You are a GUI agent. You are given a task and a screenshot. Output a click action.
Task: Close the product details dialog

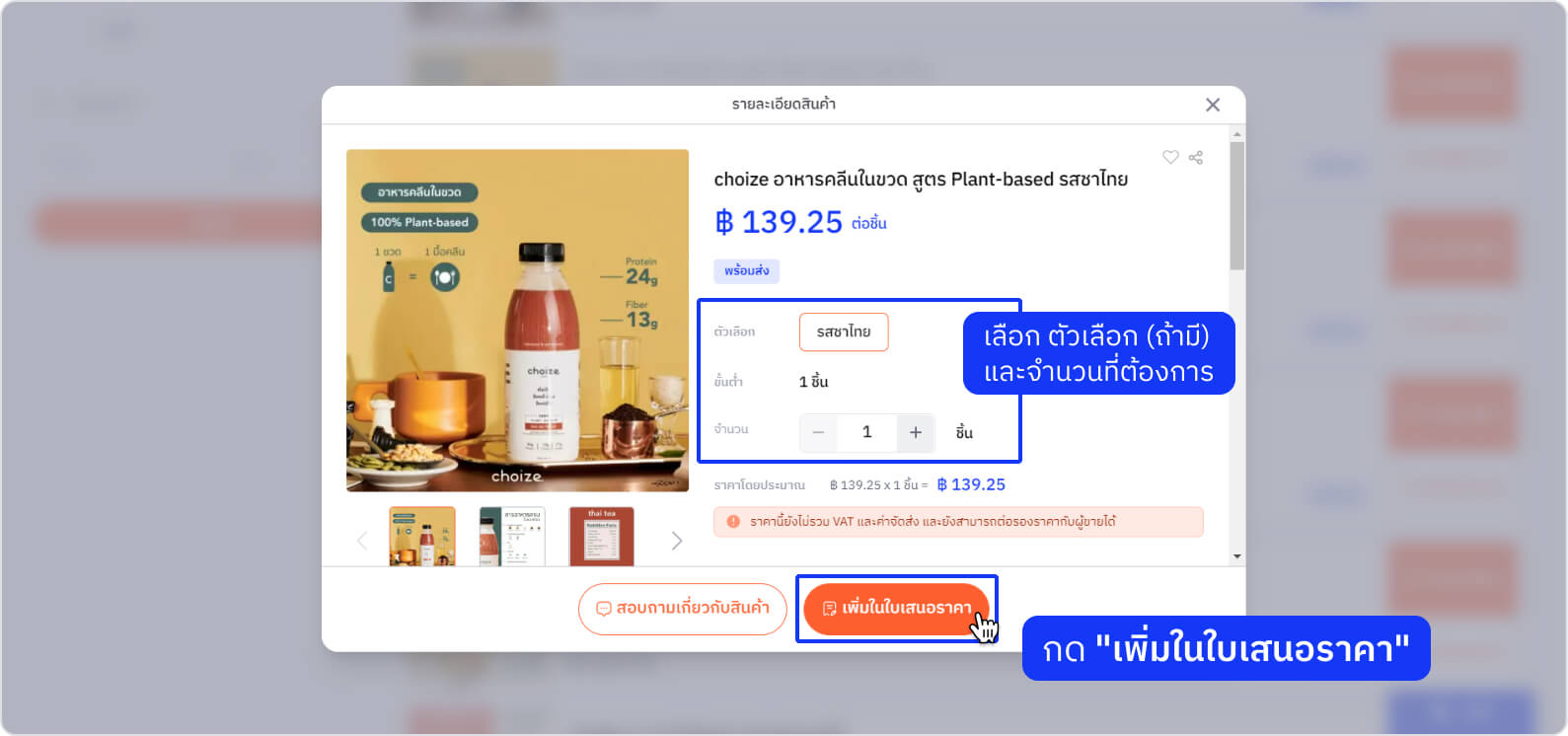(1213, 105)
